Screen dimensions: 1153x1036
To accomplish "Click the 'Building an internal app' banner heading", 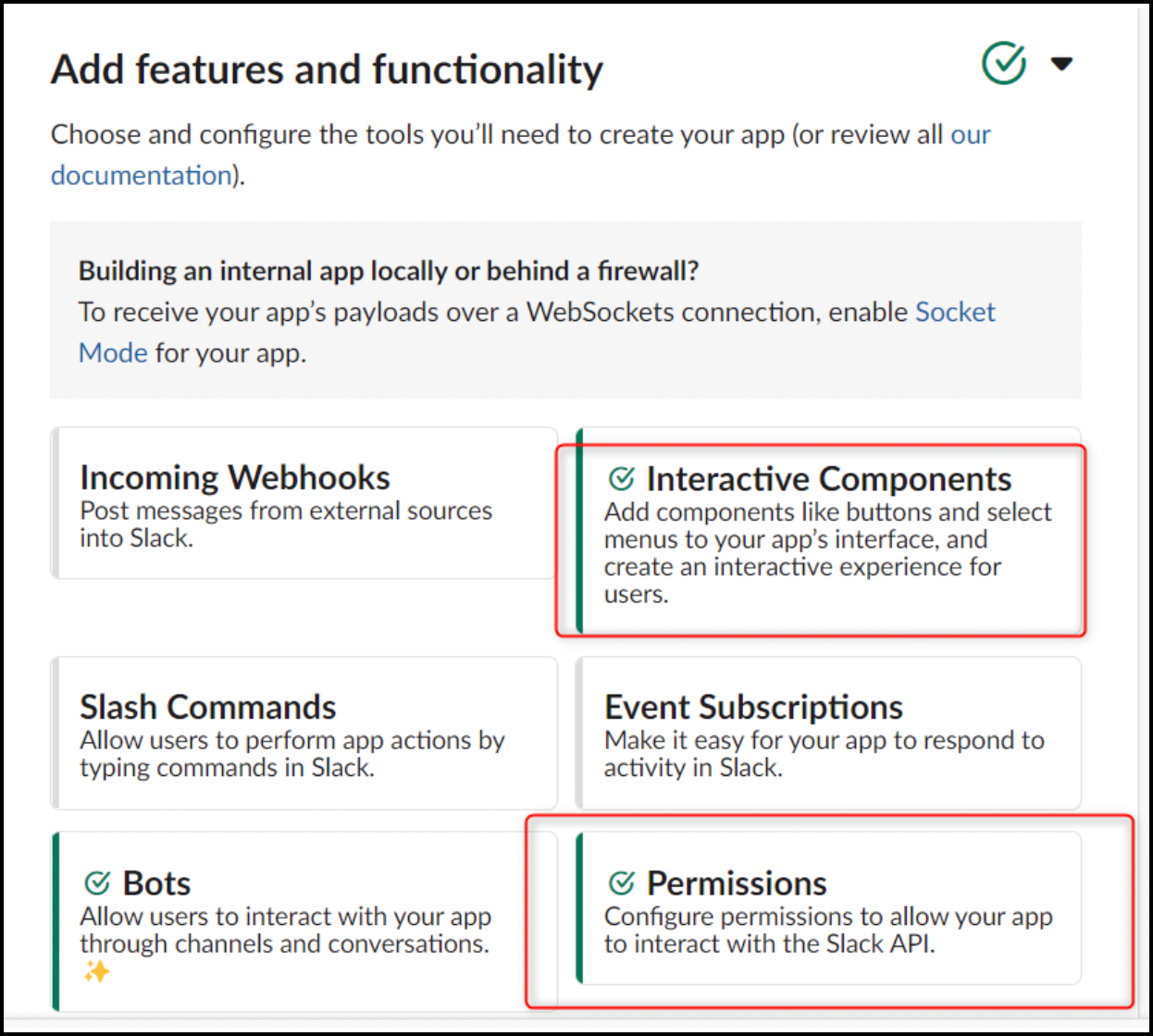I will point(388,271).
